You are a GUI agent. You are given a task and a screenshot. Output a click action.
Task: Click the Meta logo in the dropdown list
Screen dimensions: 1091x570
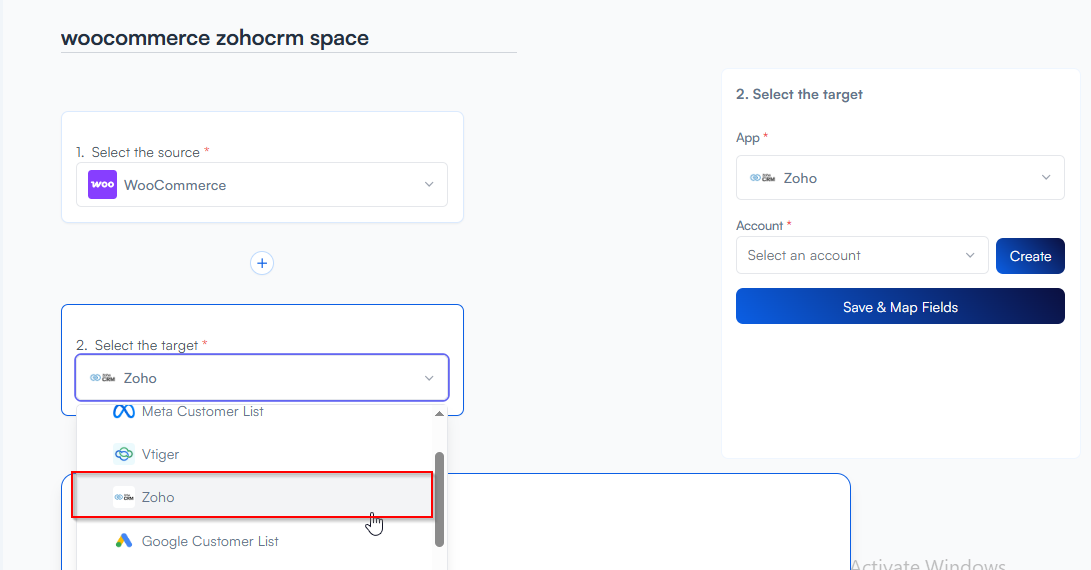pos(124,412)
